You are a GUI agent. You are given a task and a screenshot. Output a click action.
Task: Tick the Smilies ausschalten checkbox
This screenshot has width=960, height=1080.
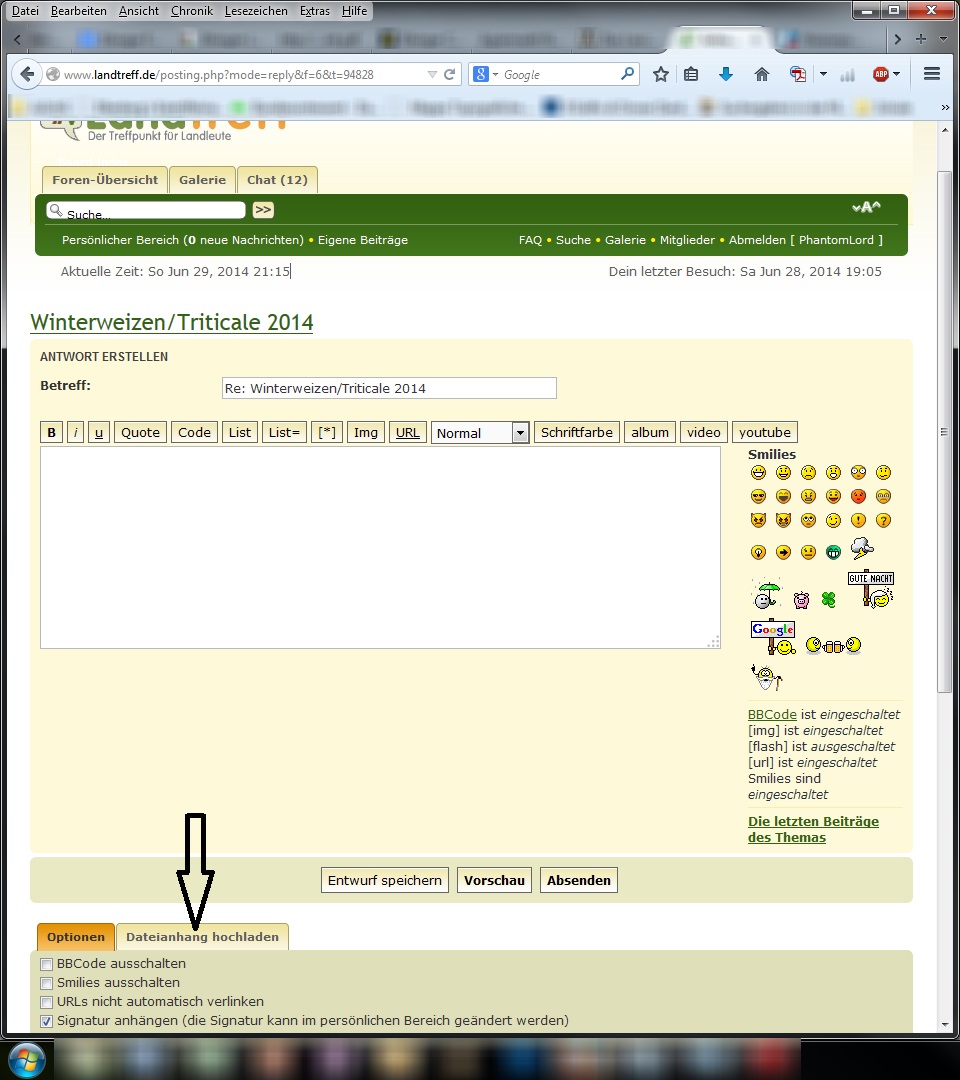47,983
